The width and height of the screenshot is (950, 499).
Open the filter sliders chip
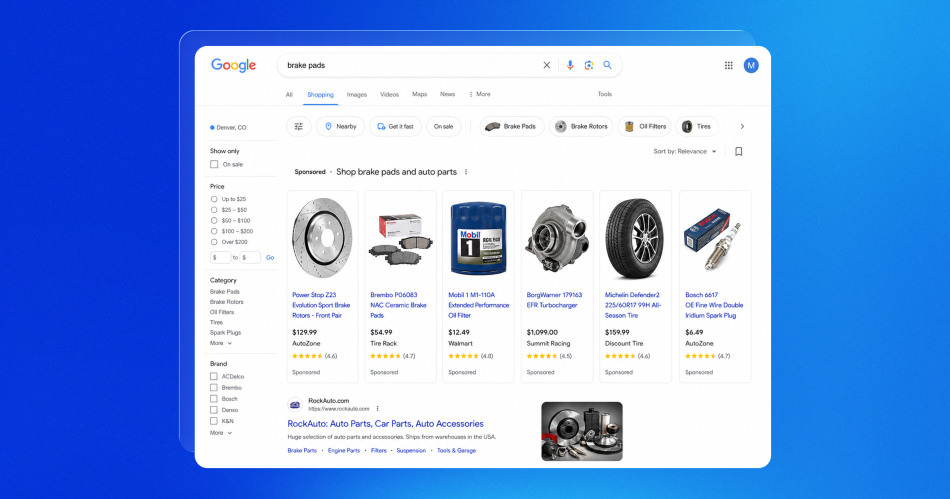tap(299, 127)
